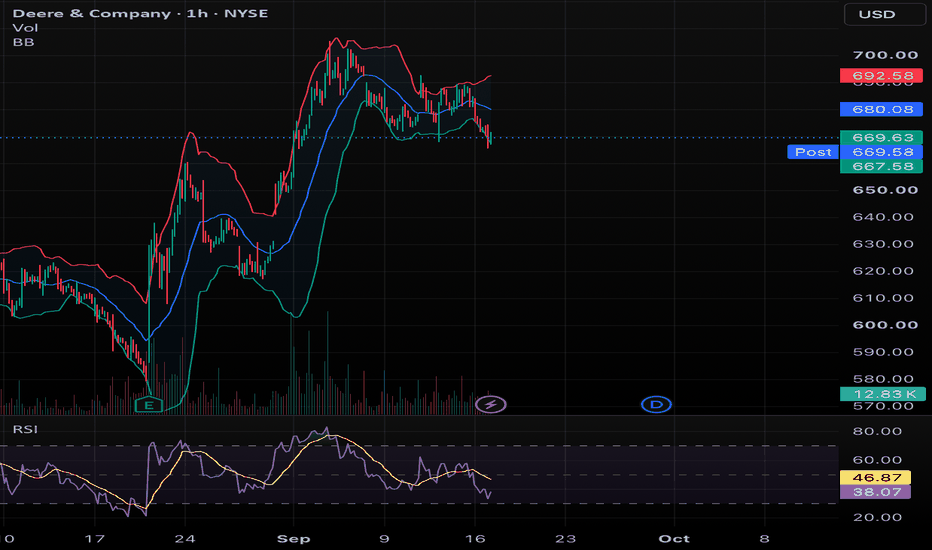Select the Vol indicator label
This screenshot has width=932, height=550.
pos(26,28)
